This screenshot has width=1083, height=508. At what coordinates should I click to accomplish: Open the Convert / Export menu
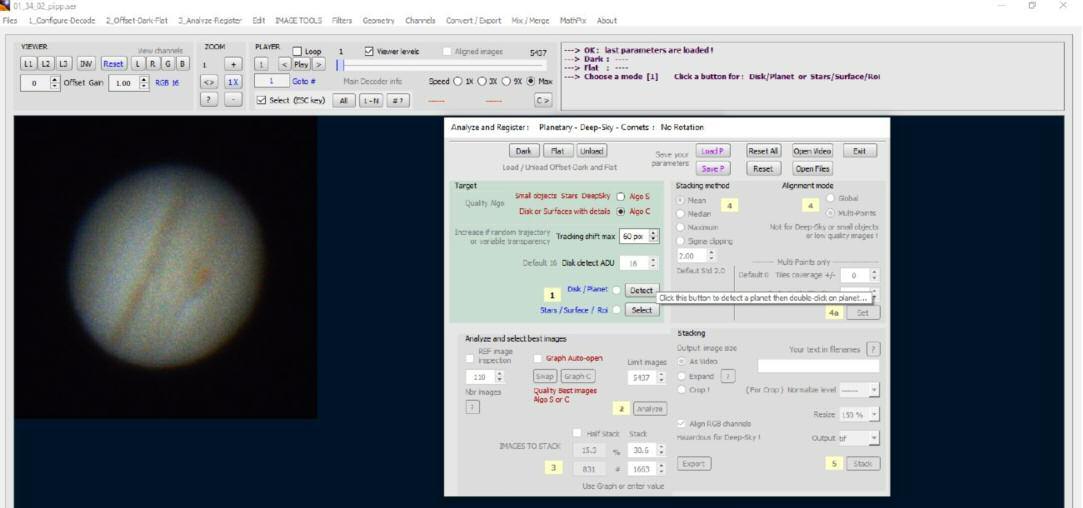[x=474, y=21]
